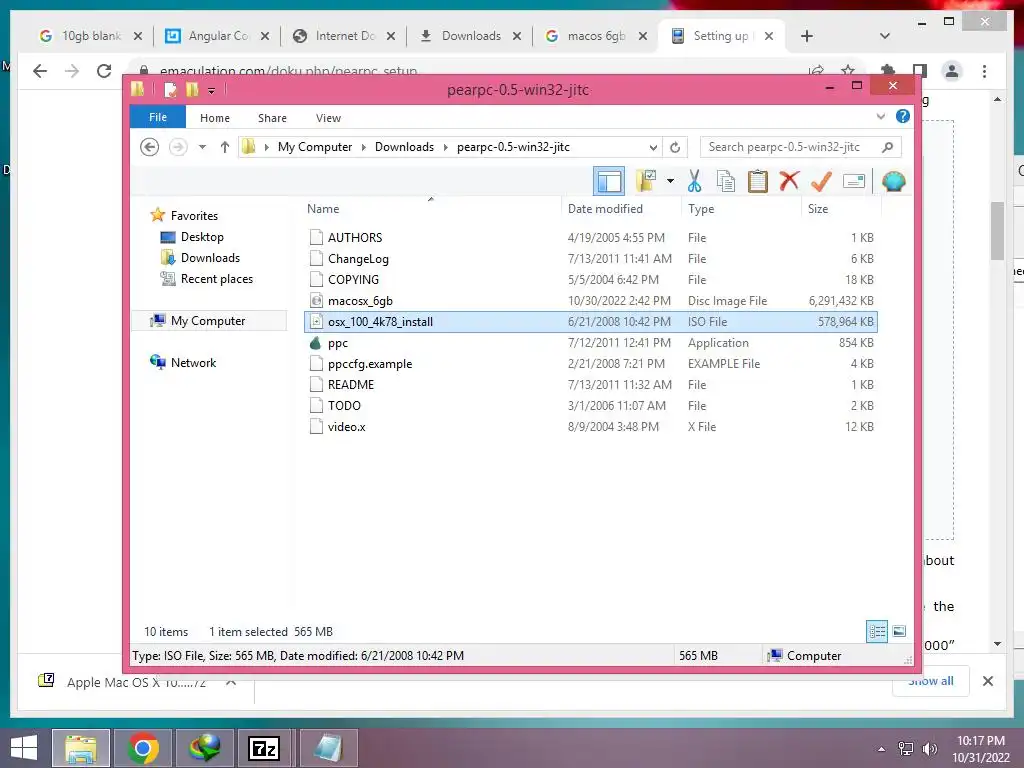Screen dimensions: 1024x768
Task: Click pearpc-0.5-win32-jitc in address breadcrumb
Action: 513,147
